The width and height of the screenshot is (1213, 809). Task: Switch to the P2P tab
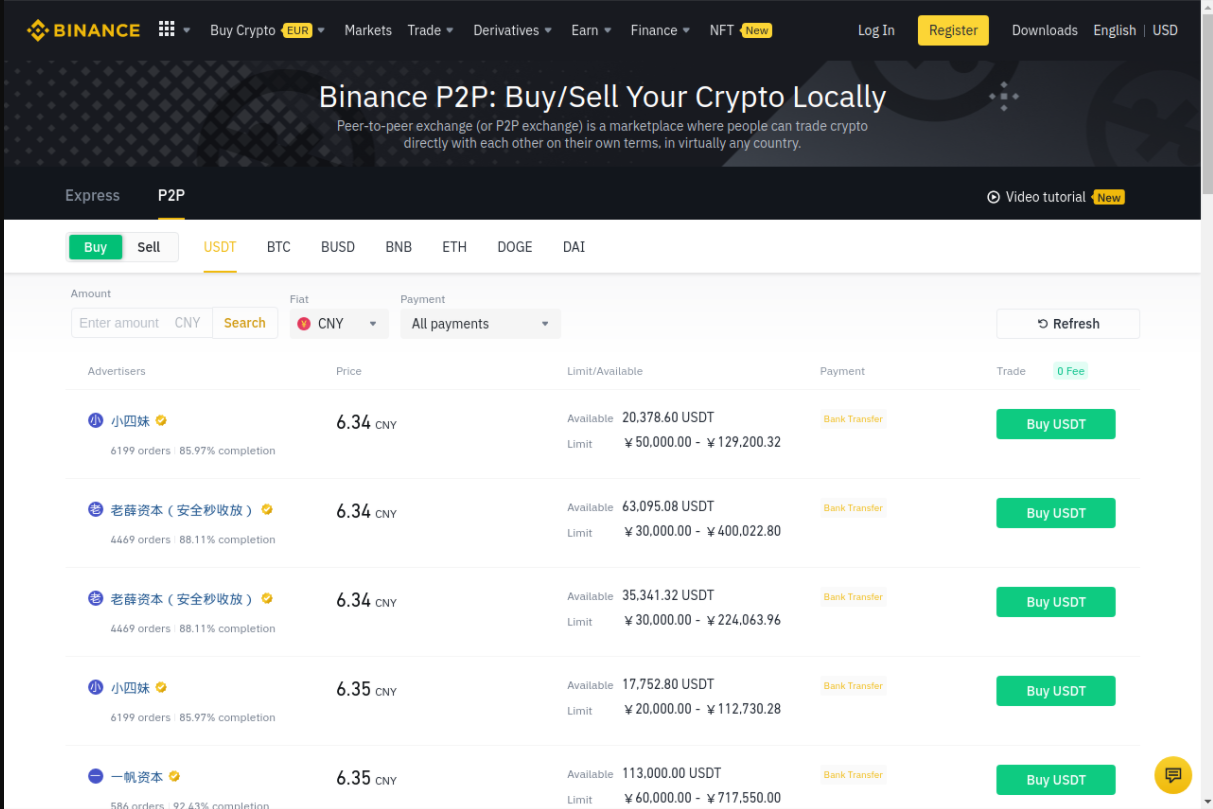(x=171, y=195)
